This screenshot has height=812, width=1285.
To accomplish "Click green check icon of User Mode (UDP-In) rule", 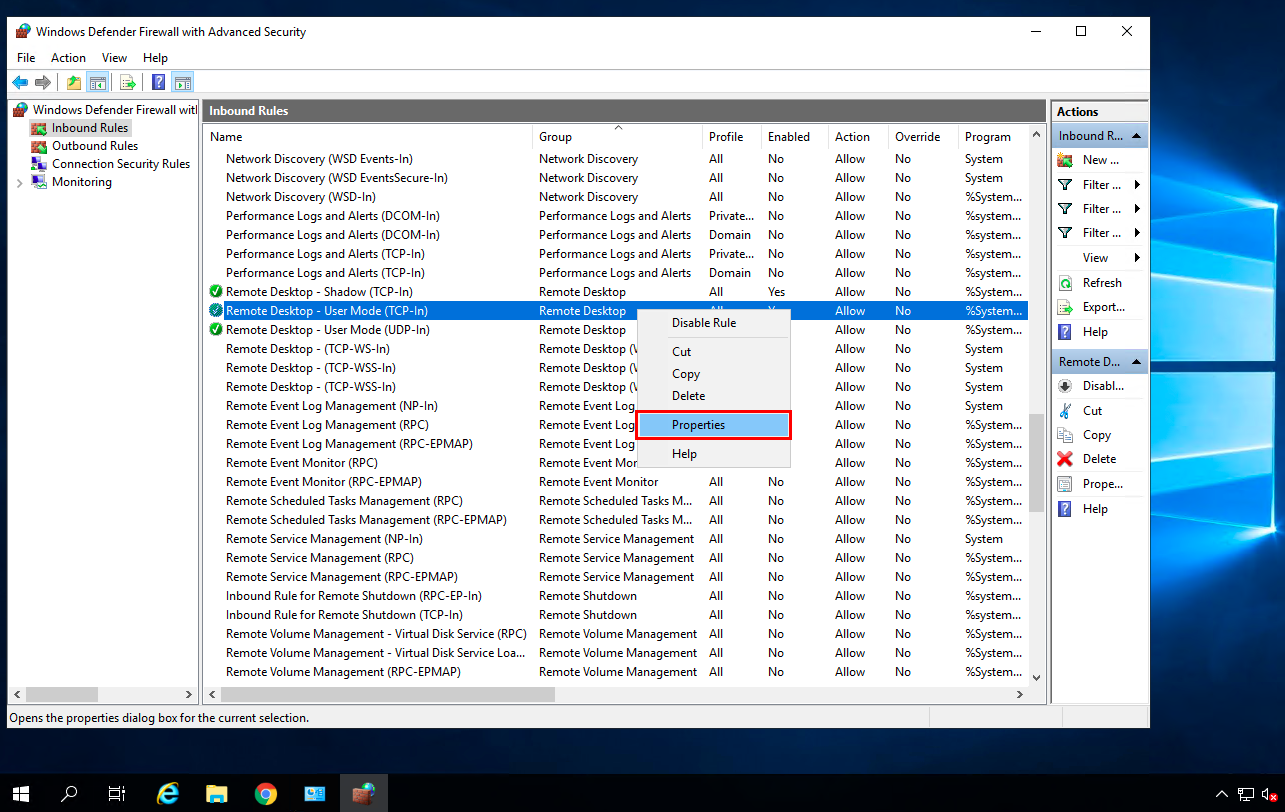I will coord(215,330).
